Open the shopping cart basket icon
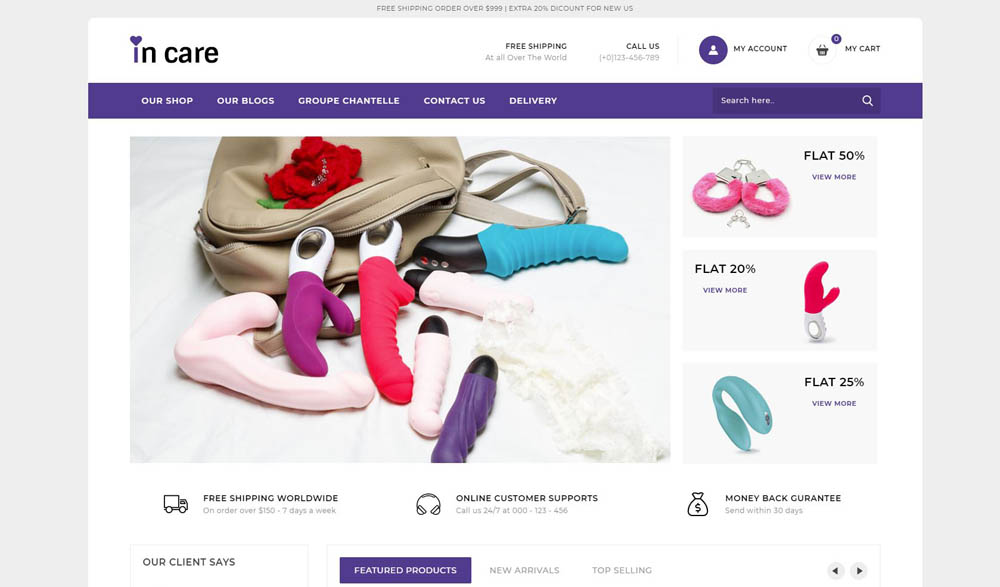 (822, 50)
